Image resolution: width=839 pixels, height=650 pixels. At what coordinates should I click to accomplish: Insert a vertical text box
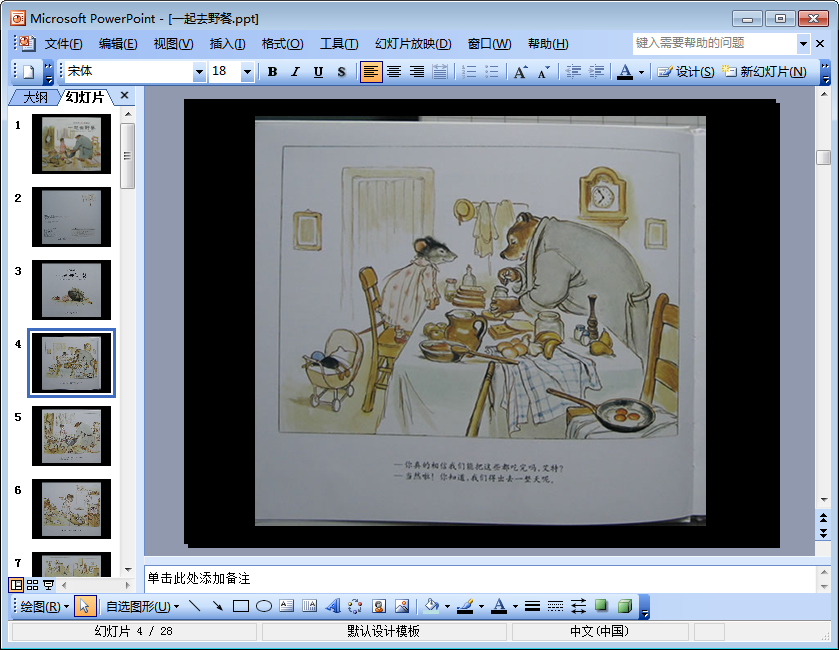(310, 607)
